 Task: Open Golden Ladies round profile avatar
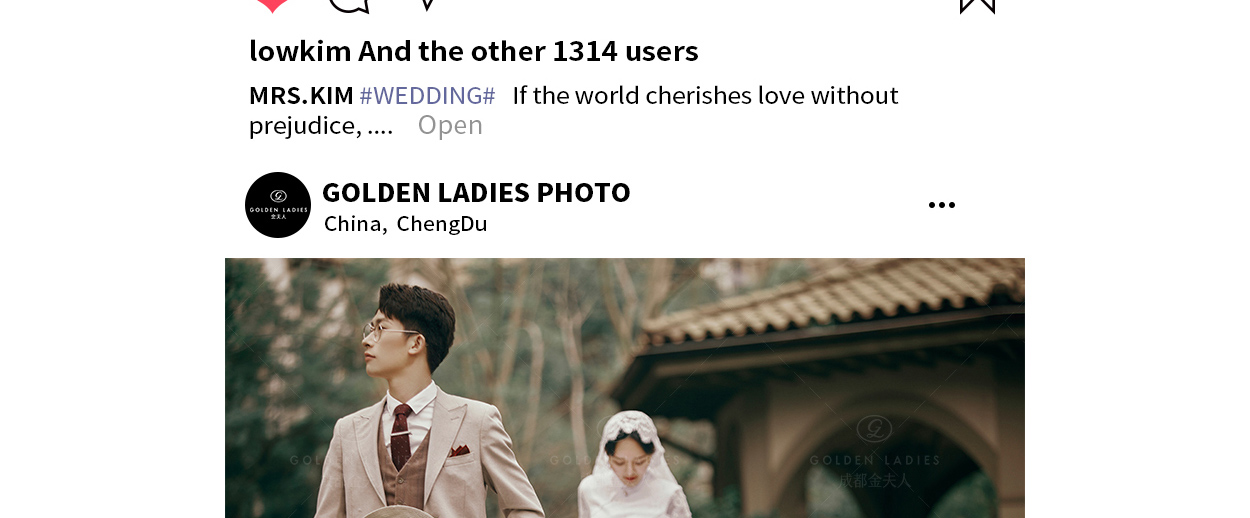(x=278, y=205)
